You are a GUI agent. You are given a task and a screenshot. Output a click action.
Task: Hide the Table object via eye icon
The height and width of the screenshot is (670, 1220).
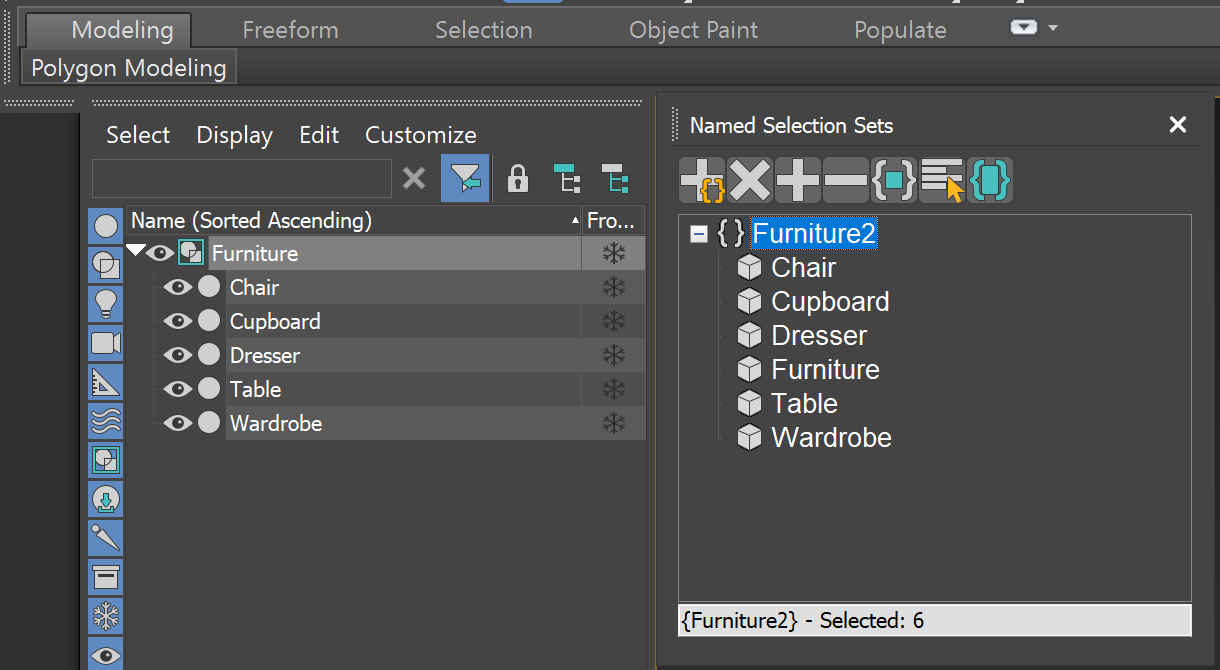click(177, 390)
